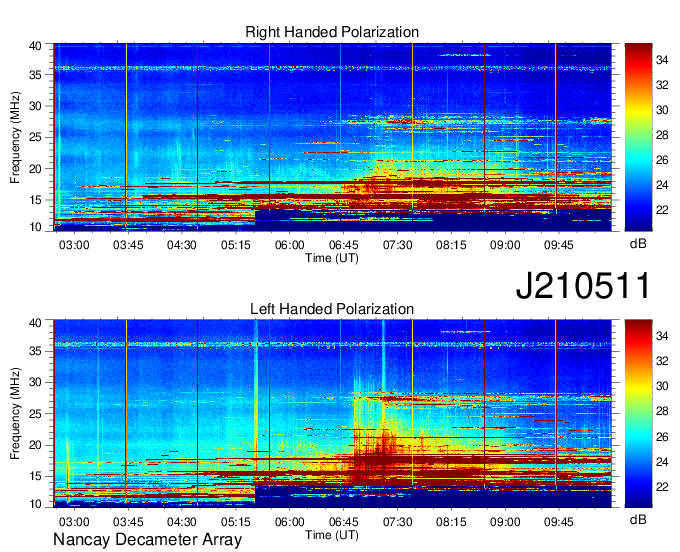Click the '03:45' tick on right-handed time axis

coord(128,245)
